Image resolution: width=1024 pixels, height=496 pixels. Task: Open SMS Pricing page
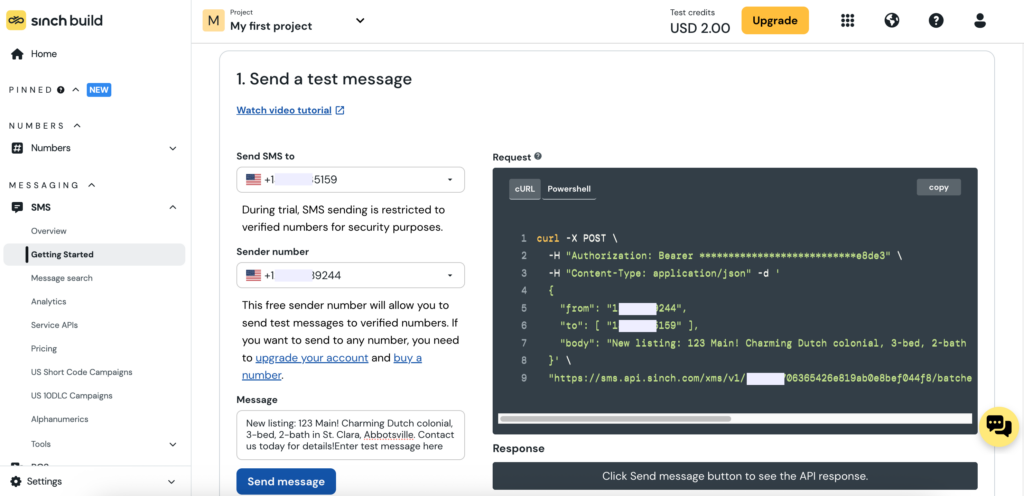click(x=44, y=349)
